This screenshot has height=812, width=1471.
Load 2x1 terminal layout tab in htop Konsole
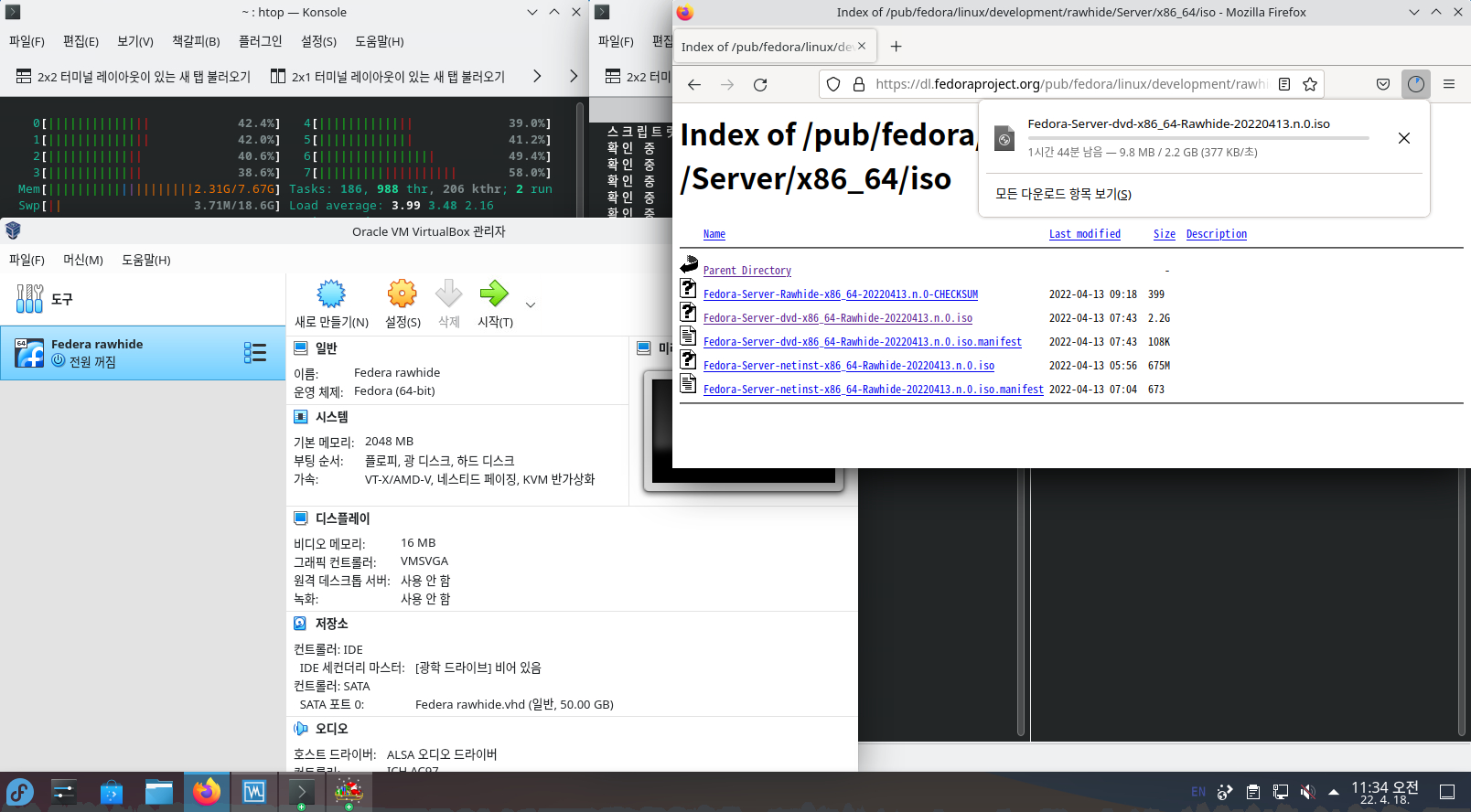pos(388,77)
